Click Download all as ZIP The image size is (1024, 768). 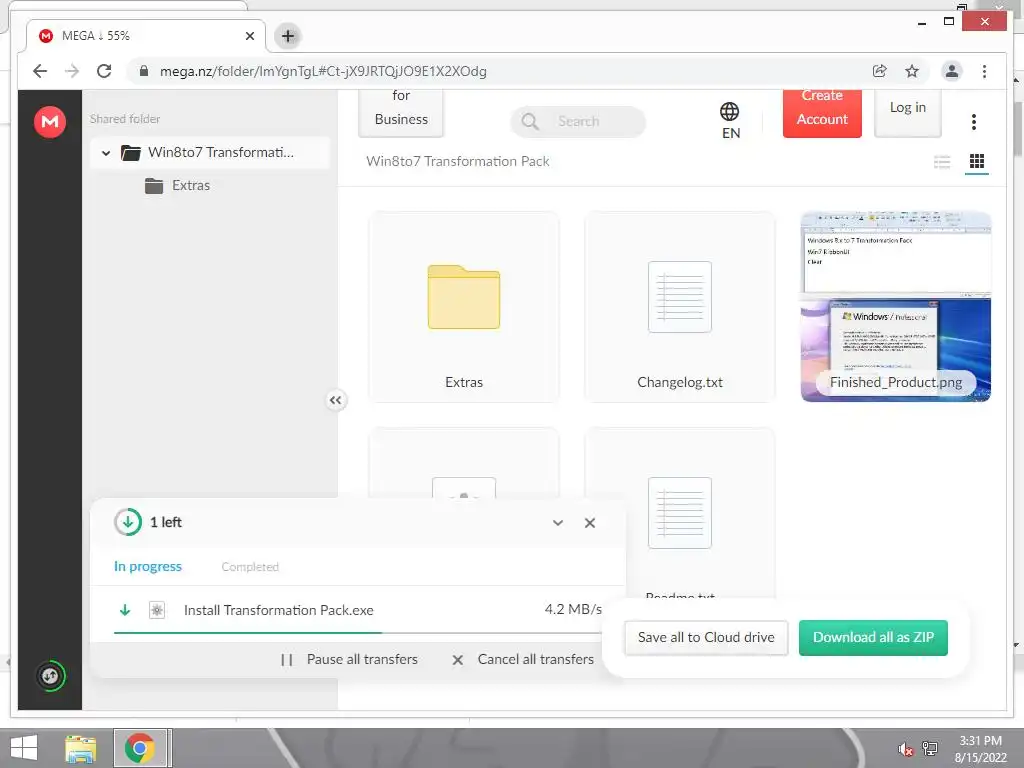pyautogui.click(x=873, y=637)
